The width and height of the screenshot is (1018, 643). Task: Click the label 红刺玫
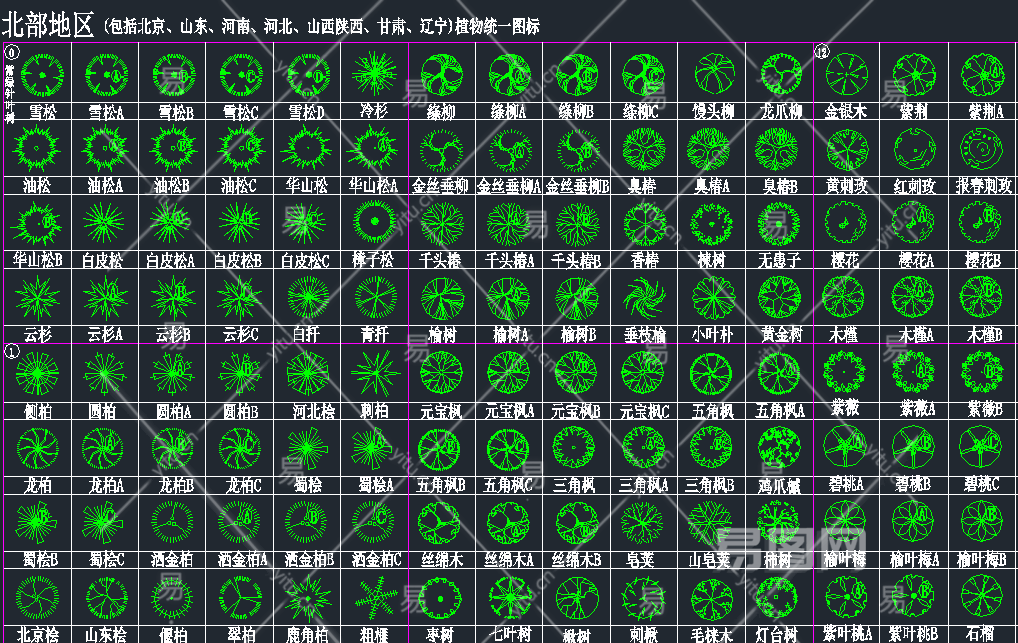coord(914,186)
